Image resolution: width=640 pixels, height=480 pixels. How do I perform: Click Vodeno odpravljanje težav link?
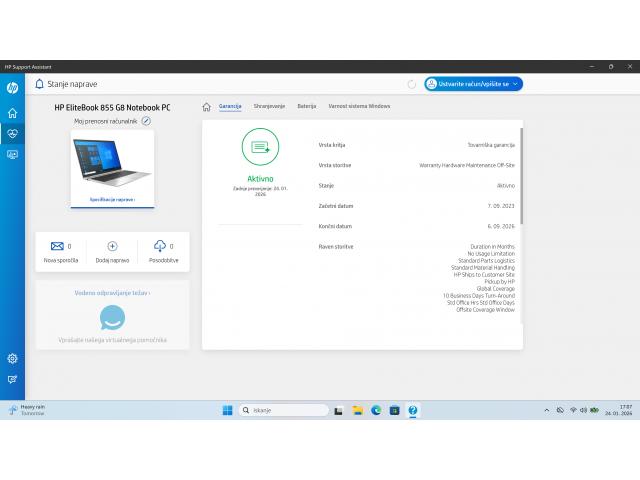(x=112, y=293)
